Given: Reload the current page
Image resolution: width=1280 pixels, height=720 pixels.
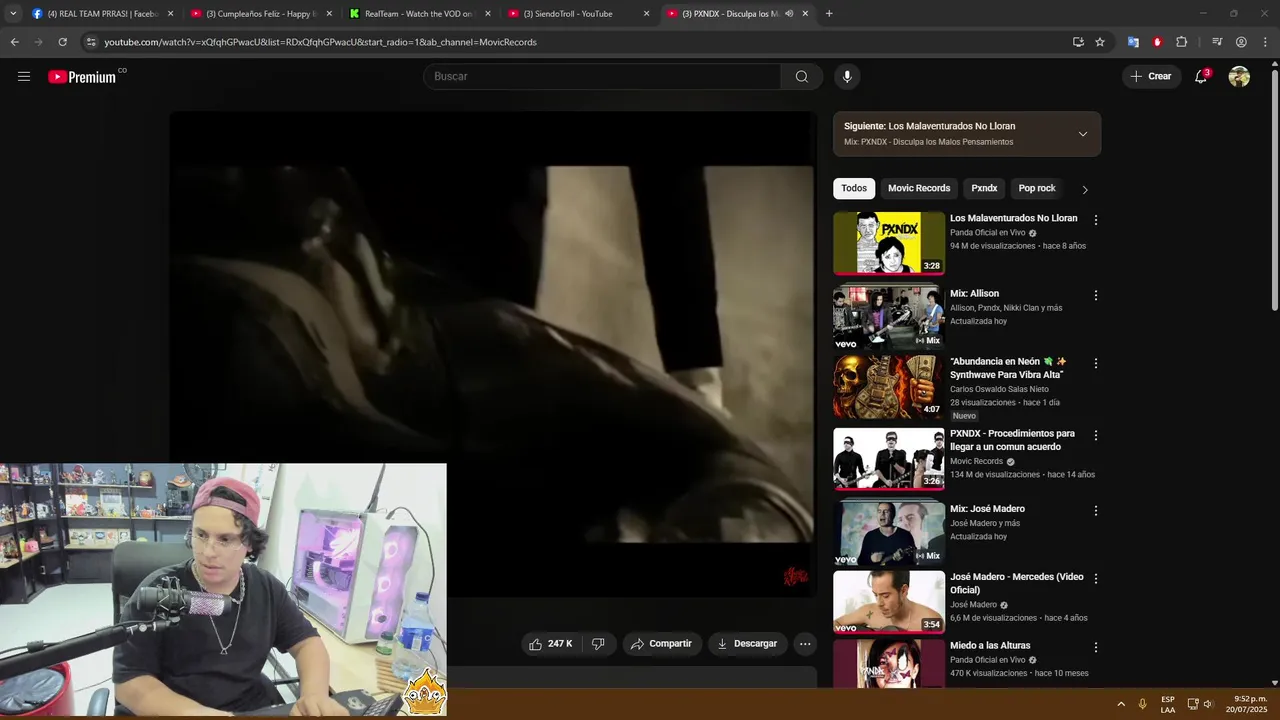Looking at the screenshot, I should pos(62,42).
